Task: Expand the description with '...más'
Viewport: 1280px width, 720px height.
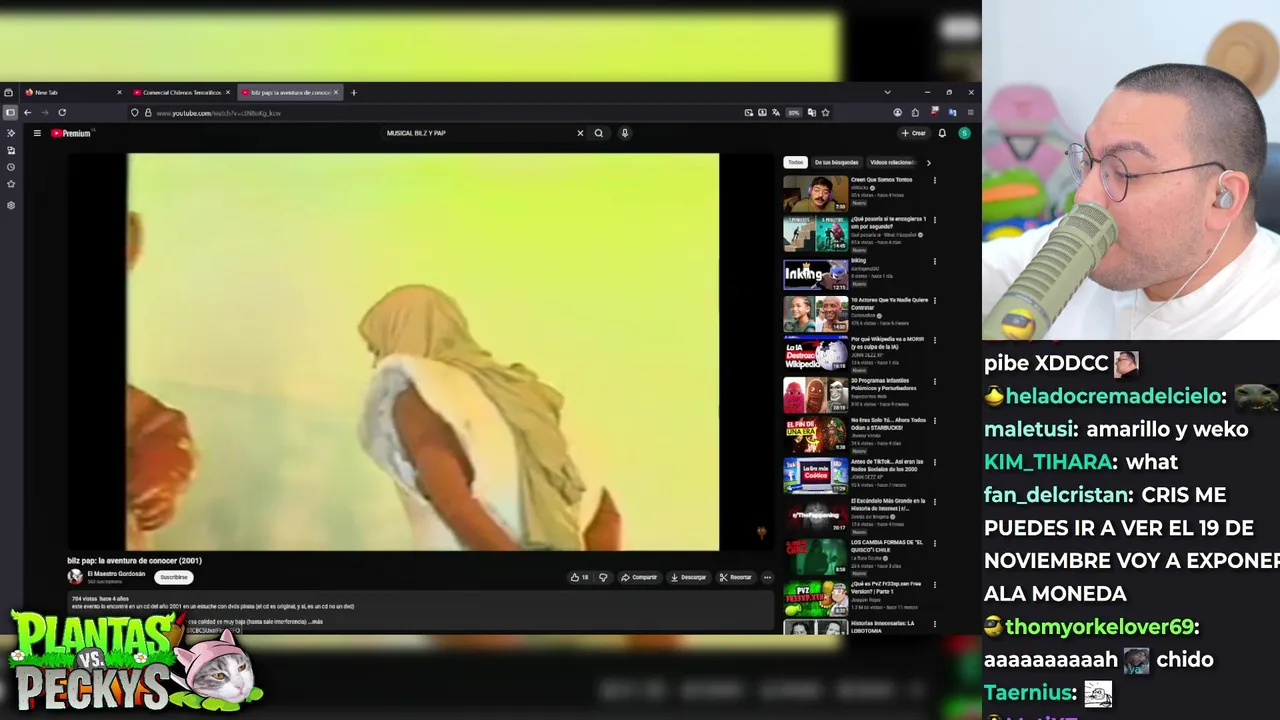Action: 316,622
